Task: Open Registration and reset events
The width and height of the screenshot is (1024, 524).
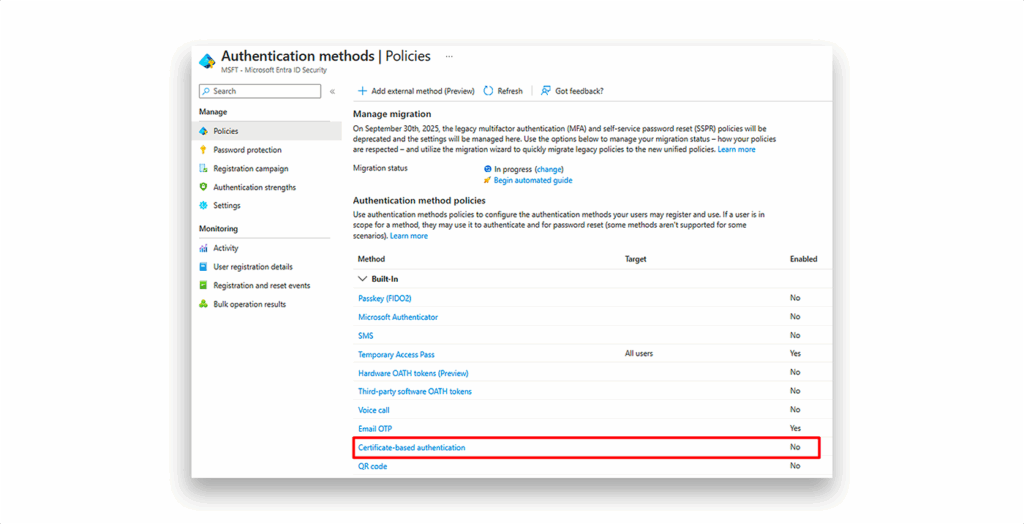Action: (x=261, y=286)
